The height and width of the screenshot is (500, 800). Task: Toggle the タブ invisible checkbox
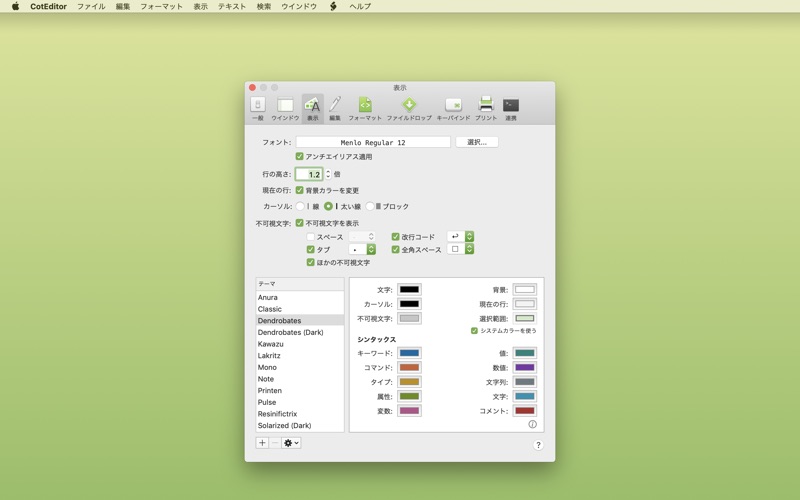coord(310,249)
